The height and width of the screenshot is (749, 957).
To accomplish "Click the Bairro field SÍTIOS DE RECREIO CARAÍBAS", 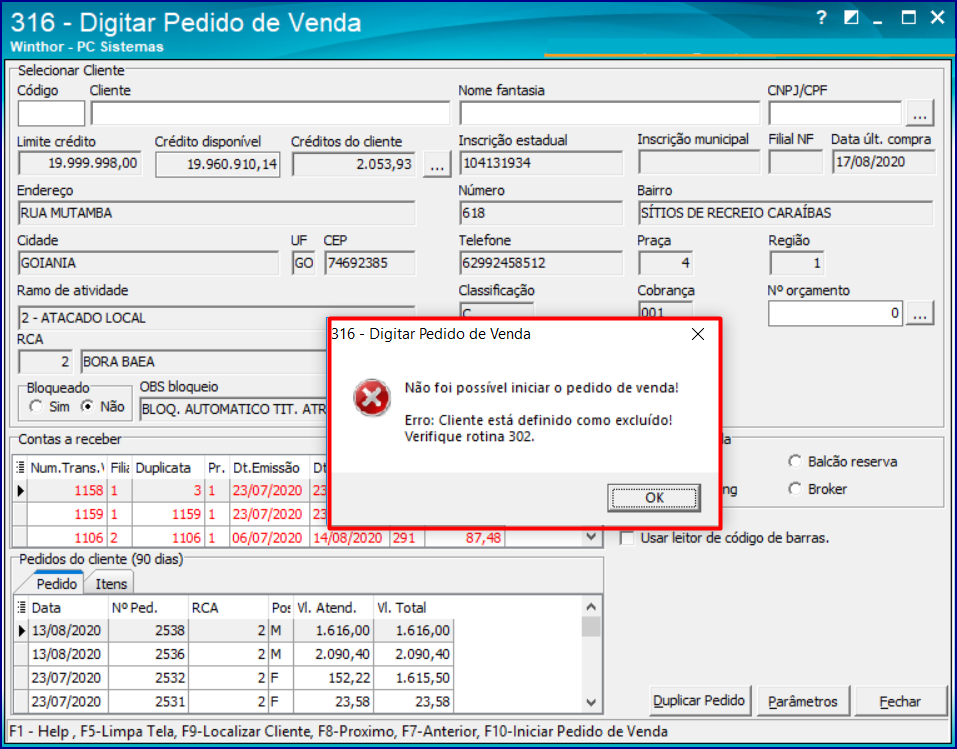I will 786,213.
